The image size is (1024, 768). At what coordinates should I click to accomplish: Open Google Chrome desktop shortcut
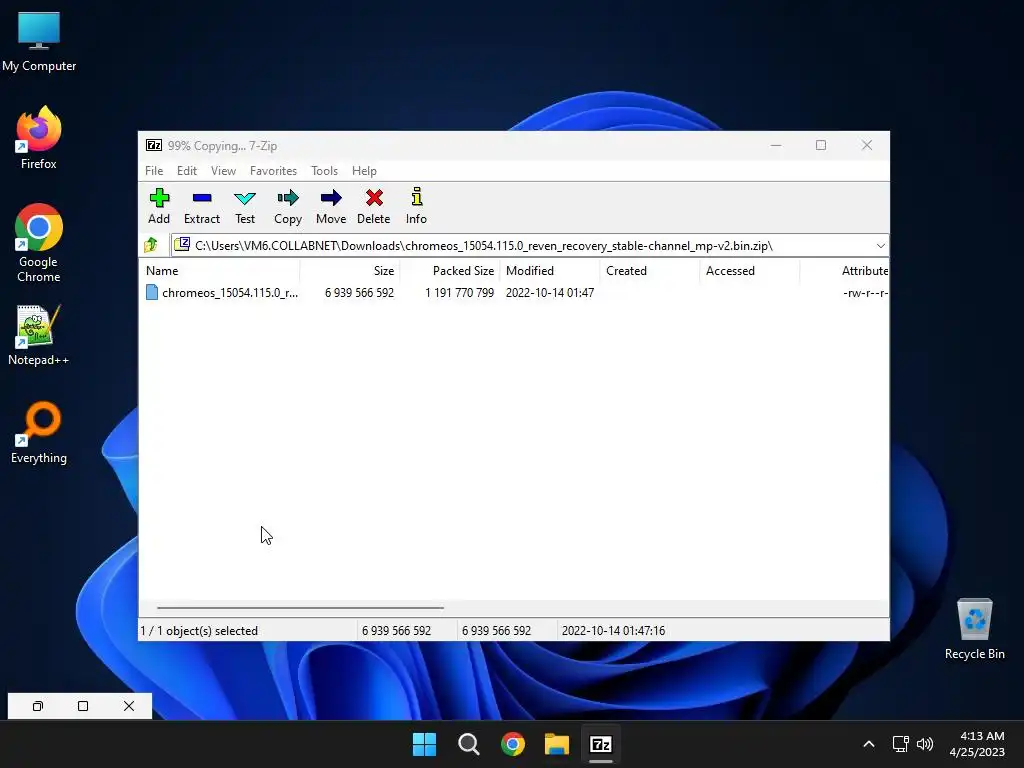pos(39,243)
